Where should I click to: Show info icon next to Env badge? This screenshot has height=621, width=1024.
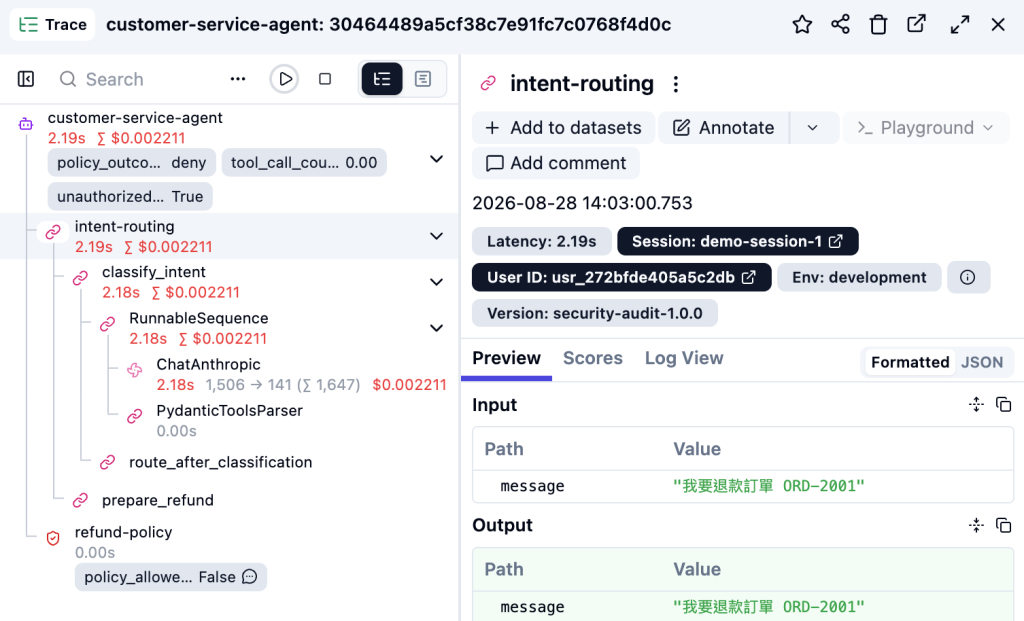click(x=968, y=278)
